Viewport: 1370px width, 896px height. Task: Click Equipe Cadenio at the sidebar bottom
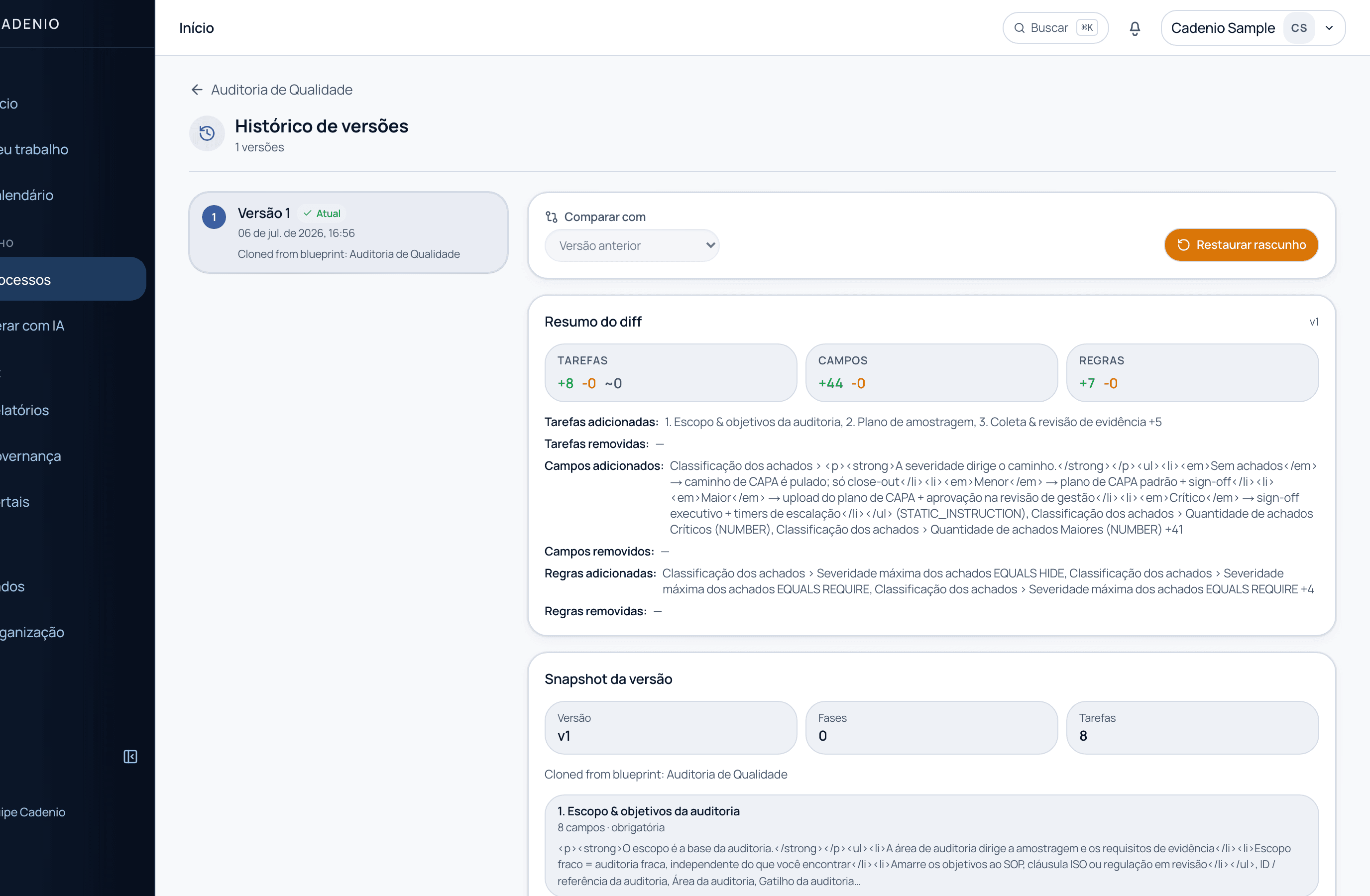(x=33, y=812)
